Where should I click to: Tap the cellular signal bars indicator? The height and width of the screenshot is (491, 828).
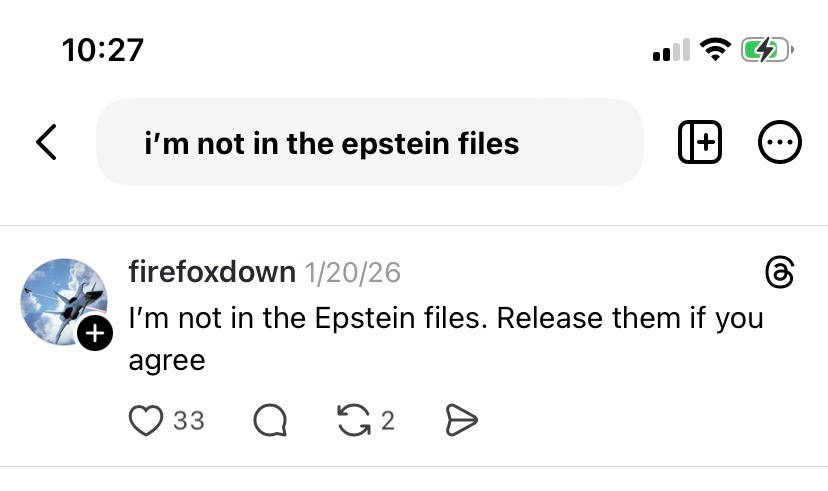pos(671,50)
